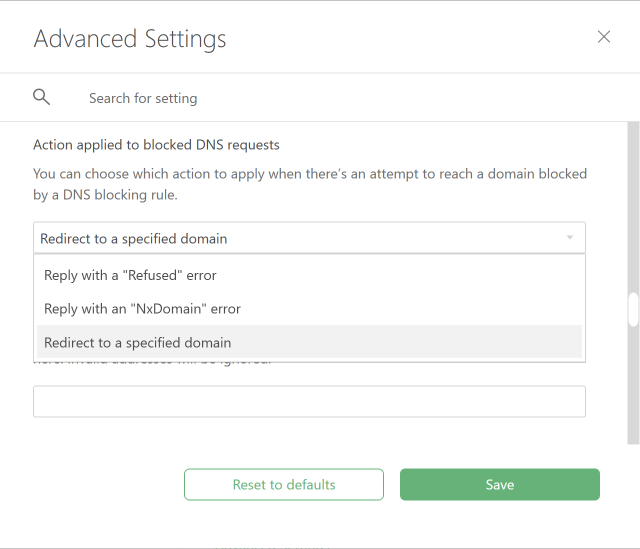Choose "Reply with an NxDomain error" option

(142, 309)
